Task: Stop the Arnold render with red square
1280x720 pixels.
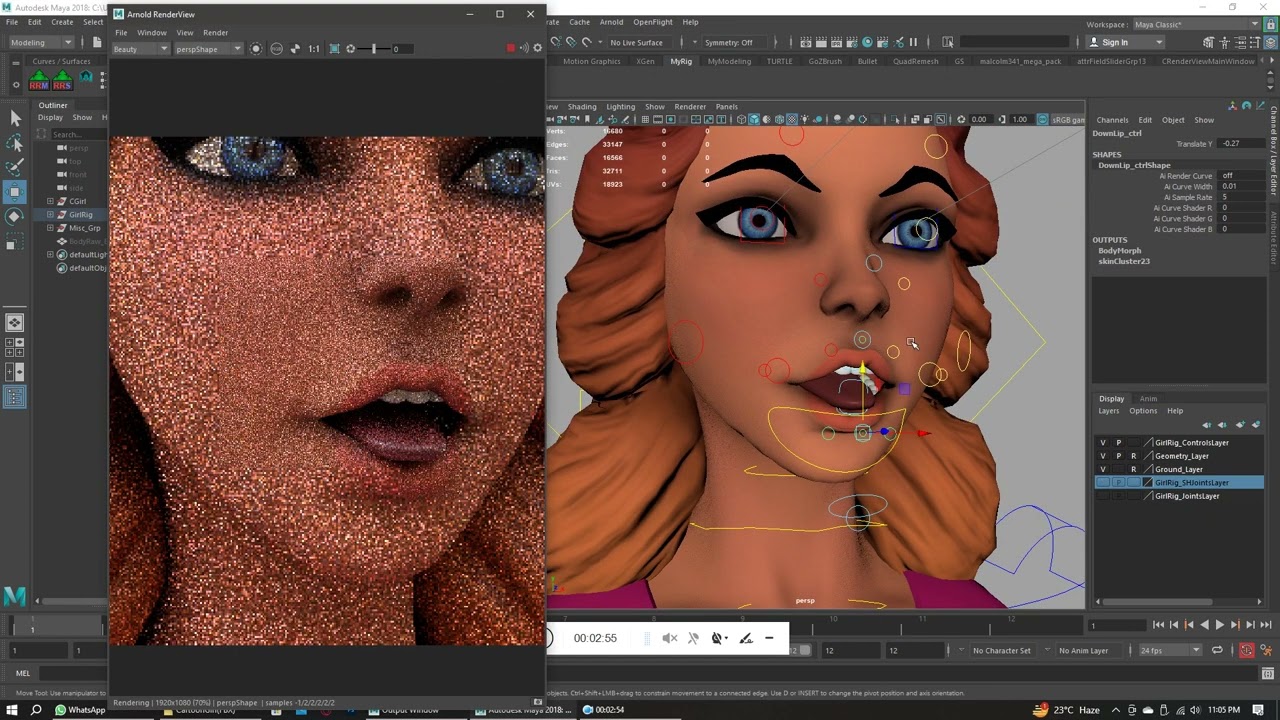Action: (x=511, y=48)
